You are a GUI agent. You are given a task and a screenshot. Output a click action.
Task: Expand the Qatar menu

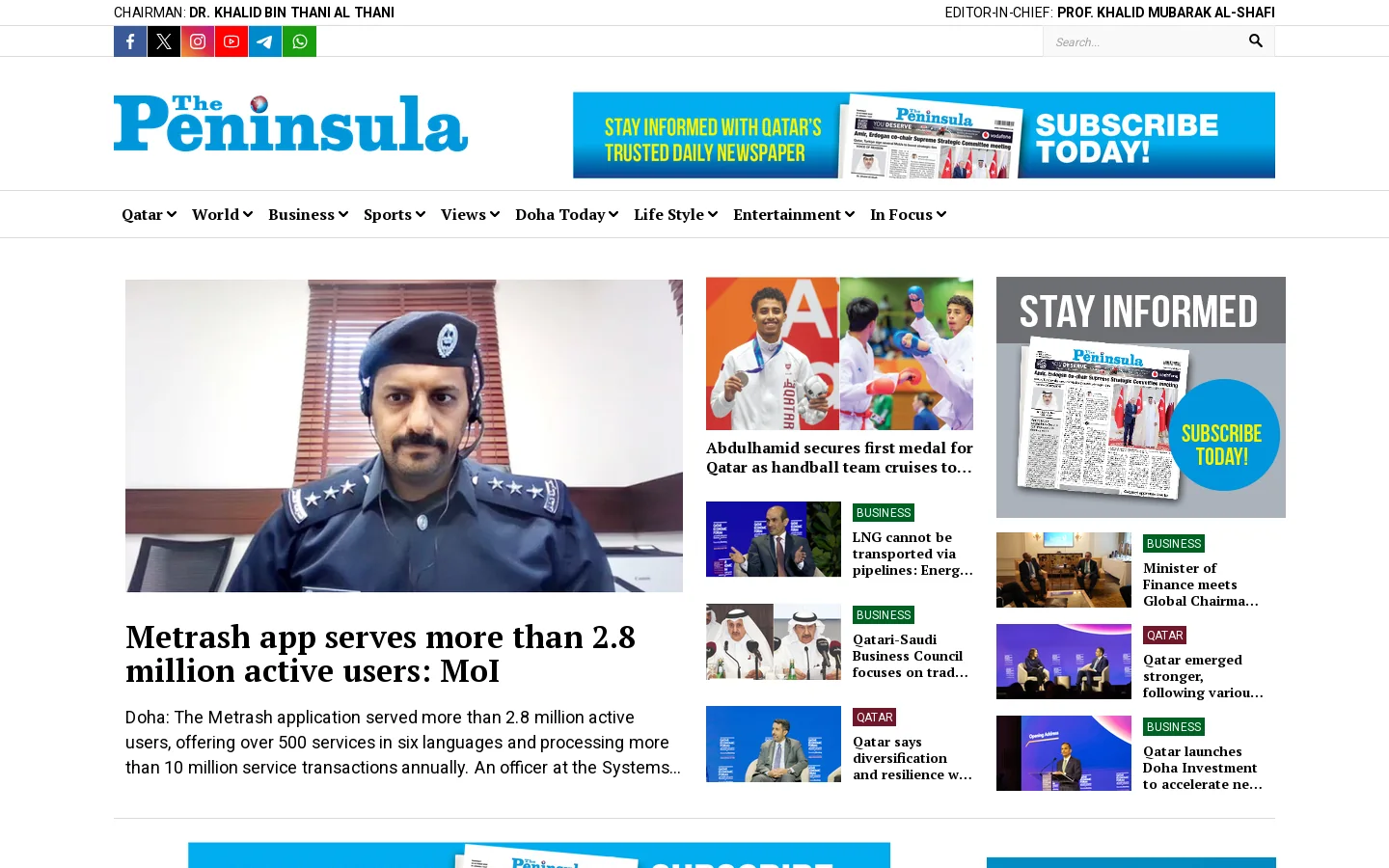[x=149, y=214]
